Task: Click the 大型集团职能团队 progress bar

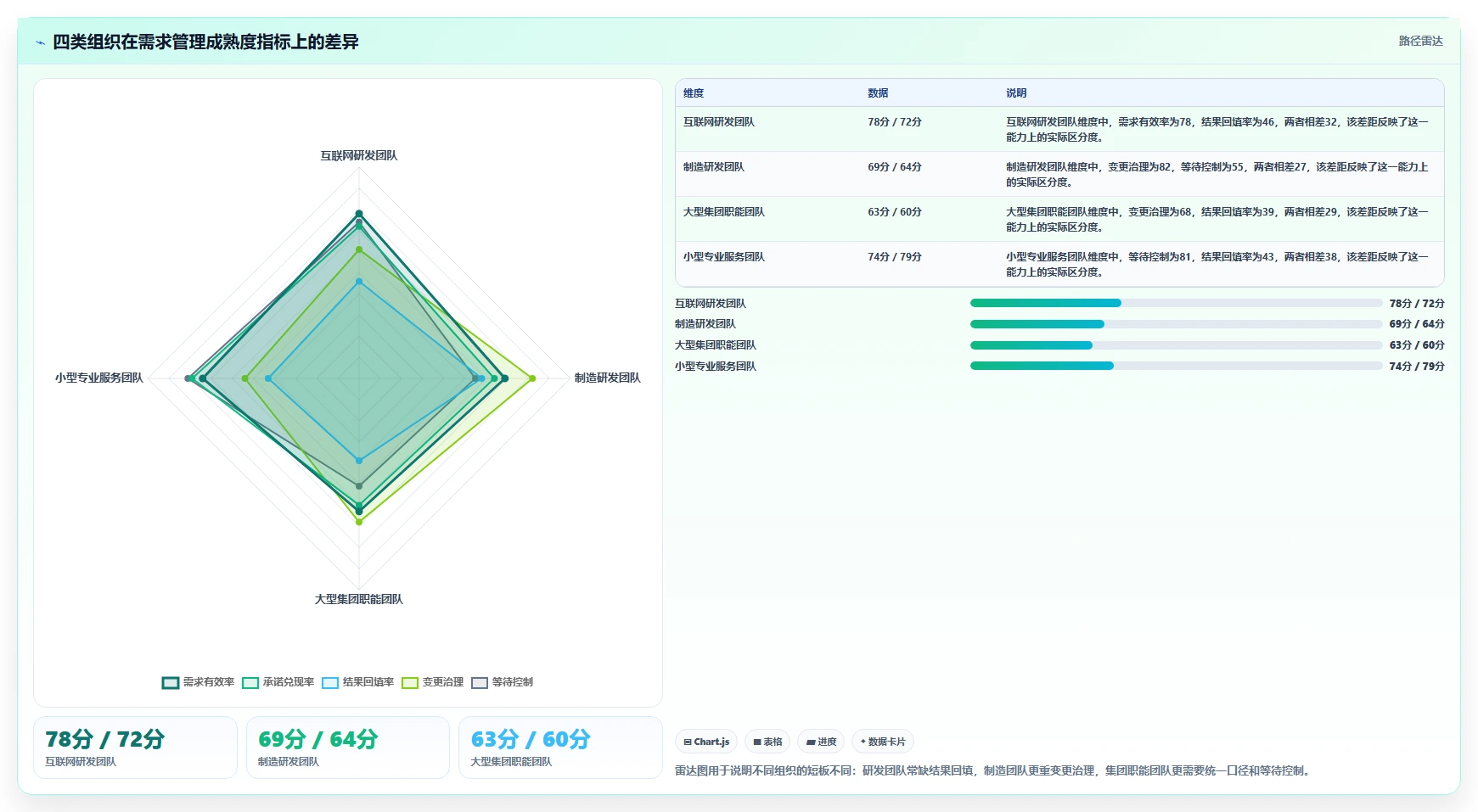Action: 1177,345
